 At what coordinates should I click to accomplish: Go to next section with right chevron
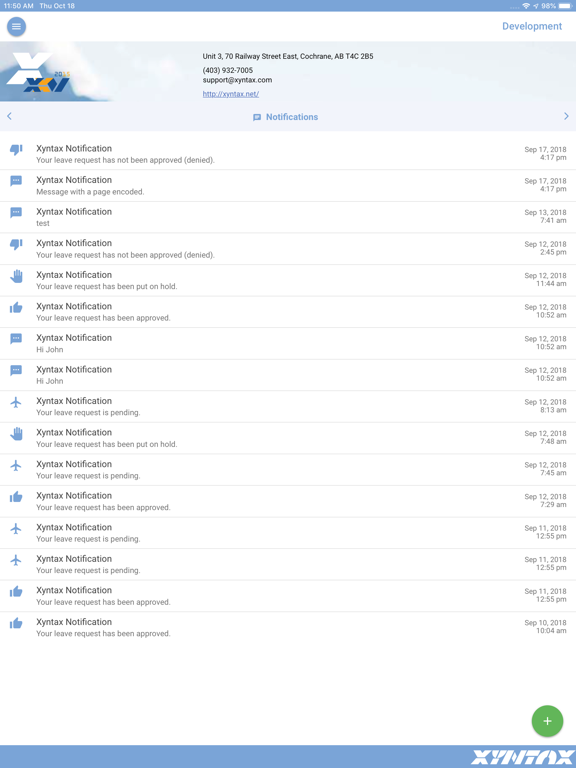click(566, 117)
